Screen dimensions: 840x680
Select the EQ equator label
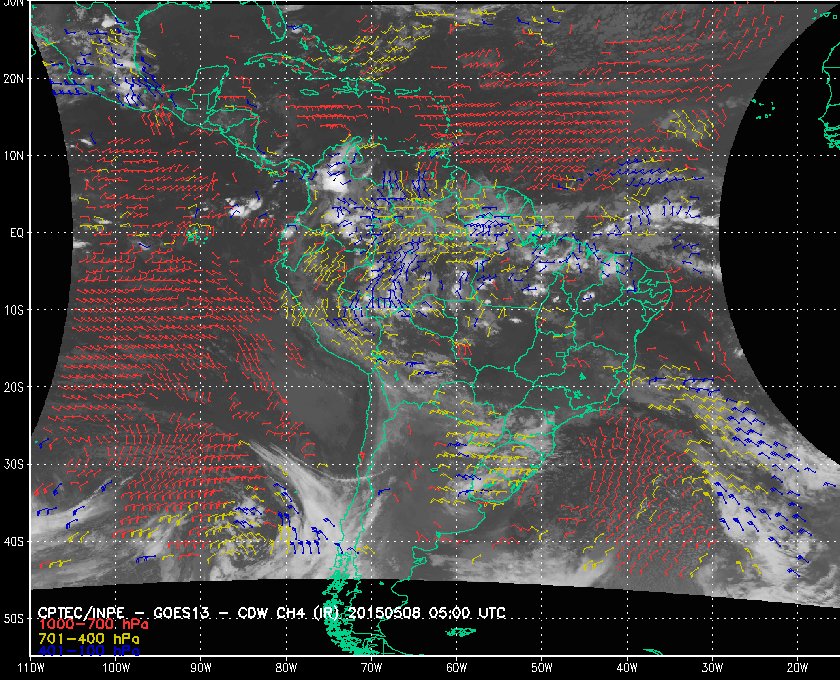(x=17, y=233)
